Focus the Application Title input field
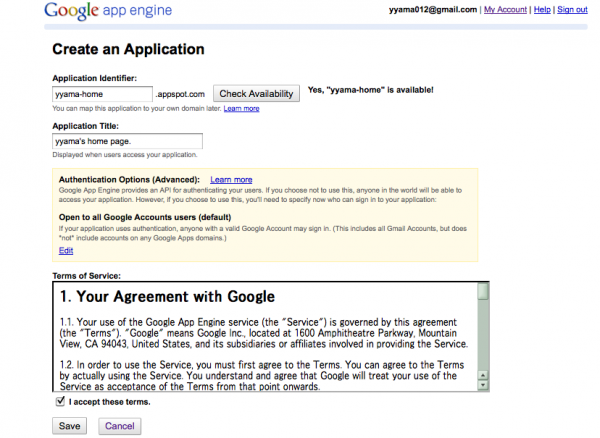600x438 pixels. pos(127,141)
